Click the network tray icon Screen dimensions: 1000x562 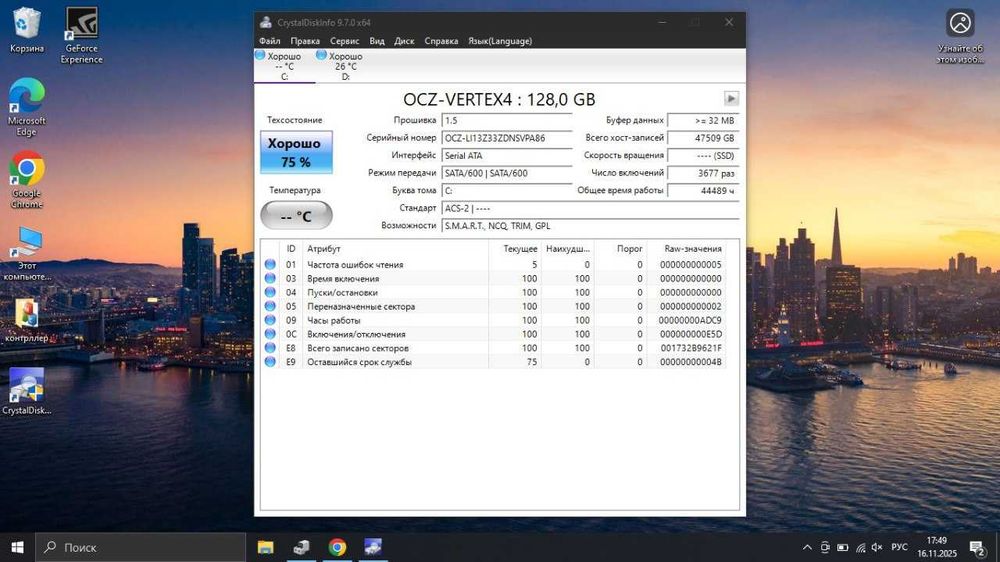pos(860,547)
